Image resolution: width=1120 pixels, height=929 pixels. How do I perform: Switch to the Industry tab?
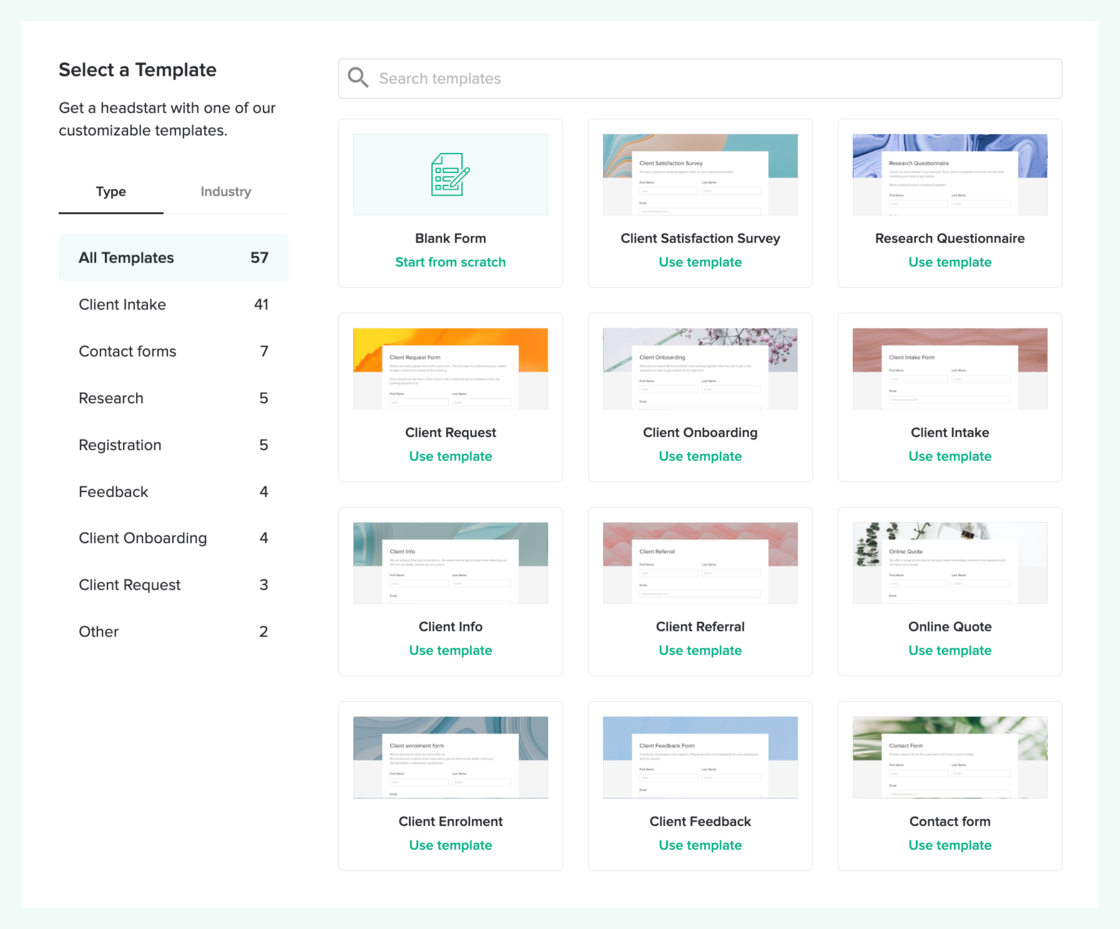click(x=225, y=192)
